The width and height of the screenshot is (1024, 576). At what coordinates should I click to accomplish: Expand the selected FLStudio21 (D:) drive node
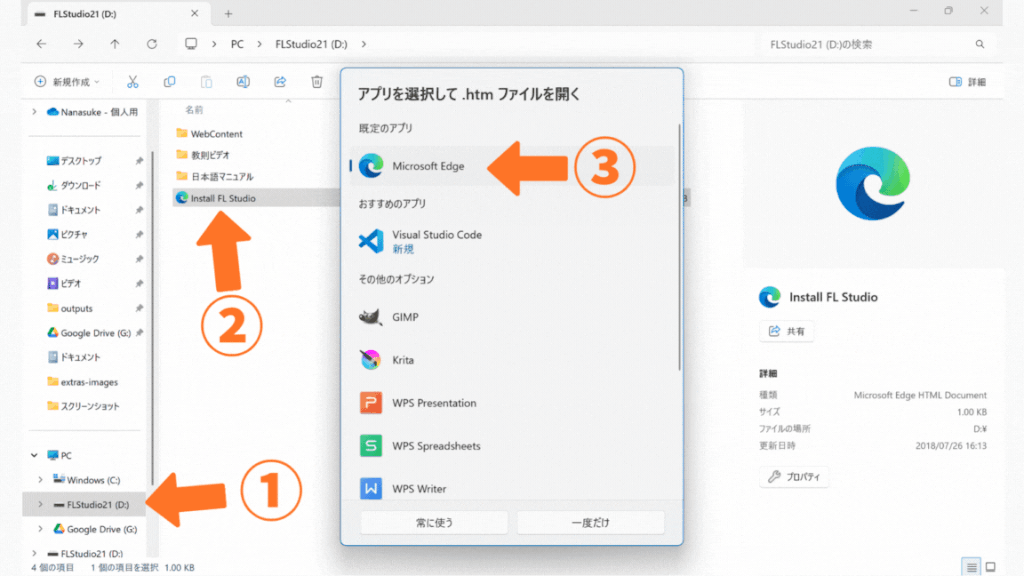(x=40, y=504)
